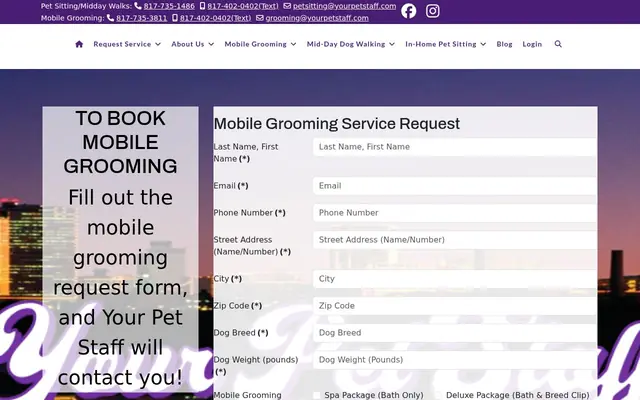640x400 pixels.
Task: Open the In-Home Pet Sitting nav item
Action: coord(441,44)
